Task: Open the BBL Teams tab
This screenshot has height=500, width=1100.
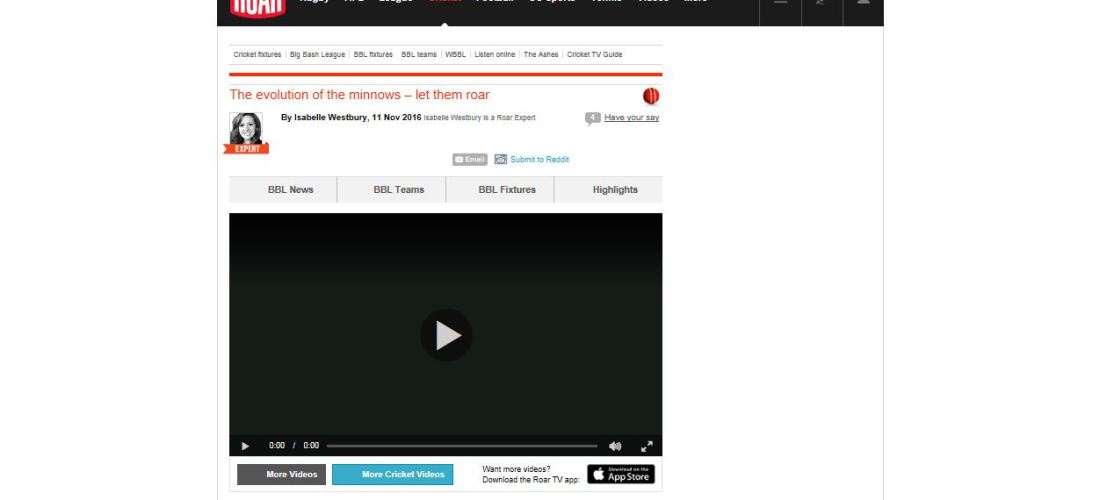Action: [399, 190]
